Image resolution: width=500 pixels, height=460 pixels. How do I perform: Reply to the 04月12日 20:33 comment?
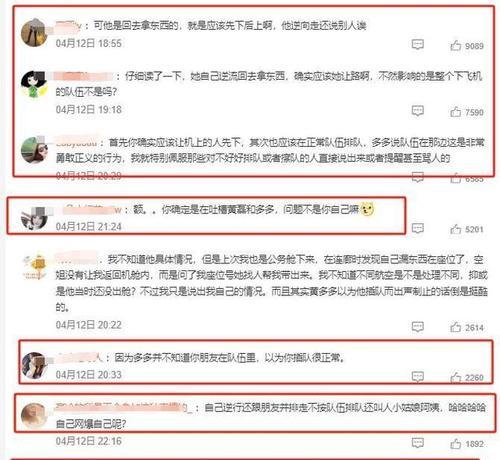pos(418,376)
